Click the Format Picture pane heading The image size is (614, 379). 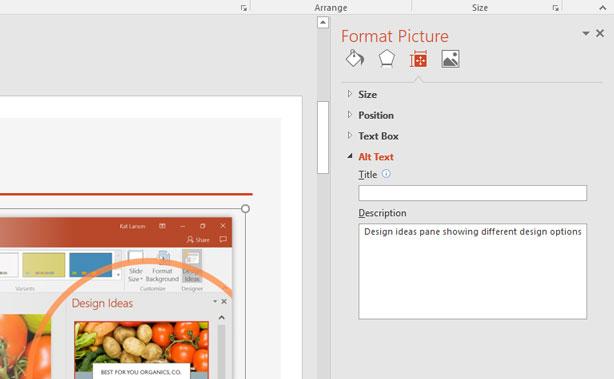tap(395, 36)
